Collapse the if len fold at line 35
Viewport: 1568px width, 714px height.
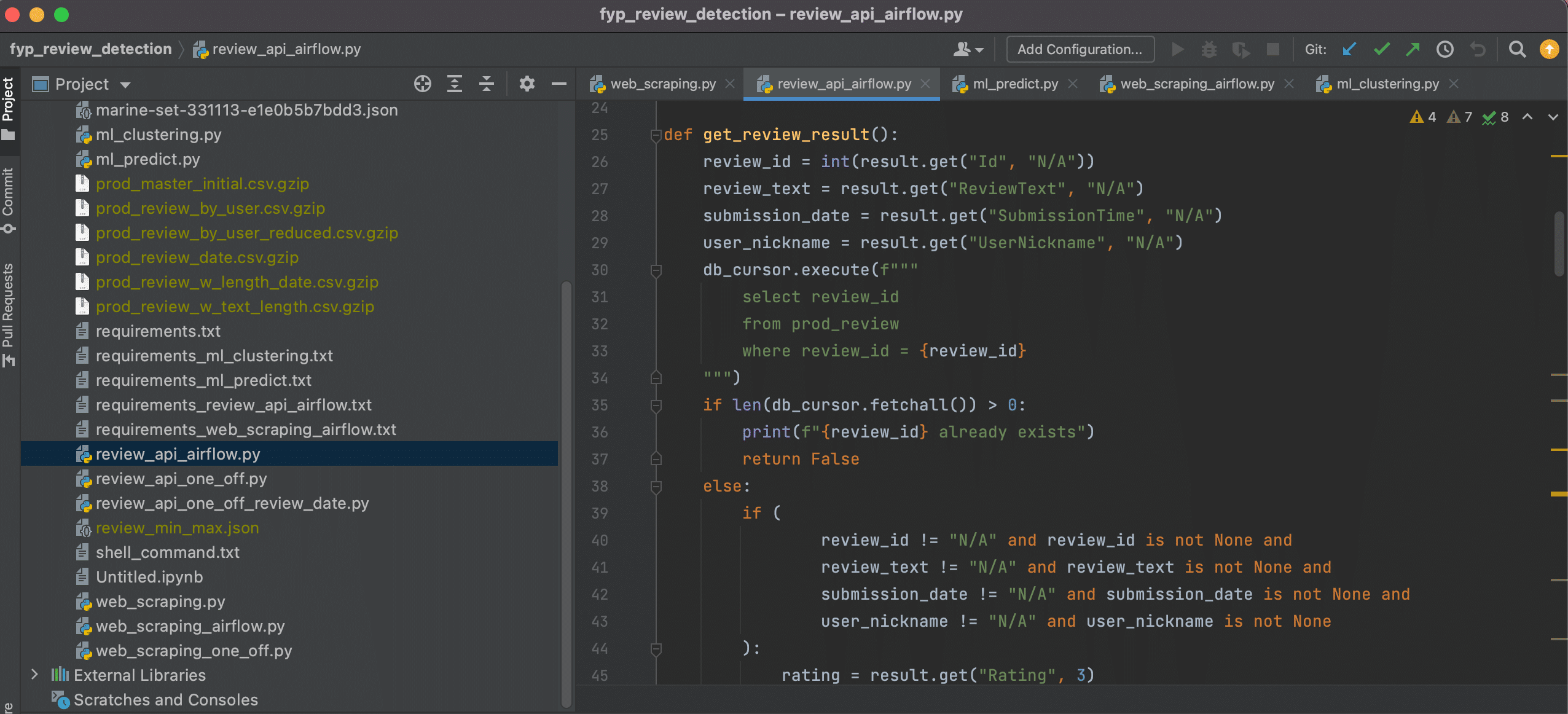click(656, 406)
